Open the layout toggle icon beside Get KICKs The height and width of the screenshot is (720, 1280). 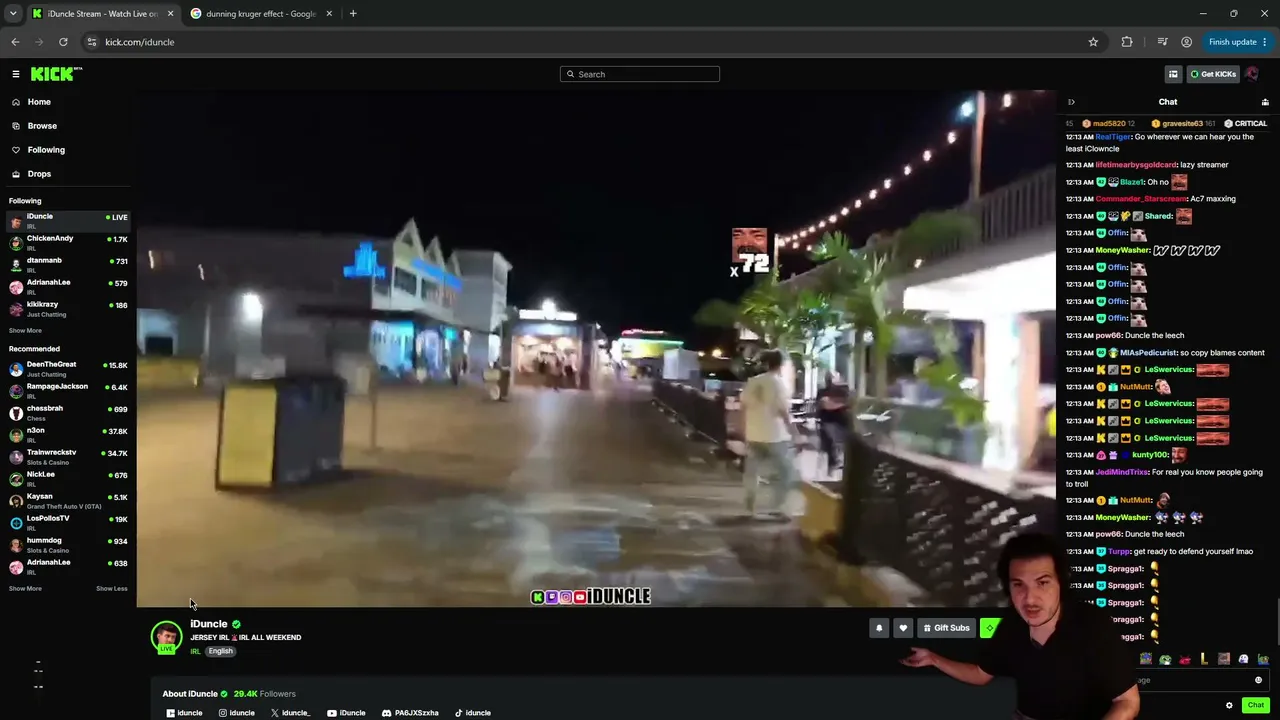[x=1173, y=74]
